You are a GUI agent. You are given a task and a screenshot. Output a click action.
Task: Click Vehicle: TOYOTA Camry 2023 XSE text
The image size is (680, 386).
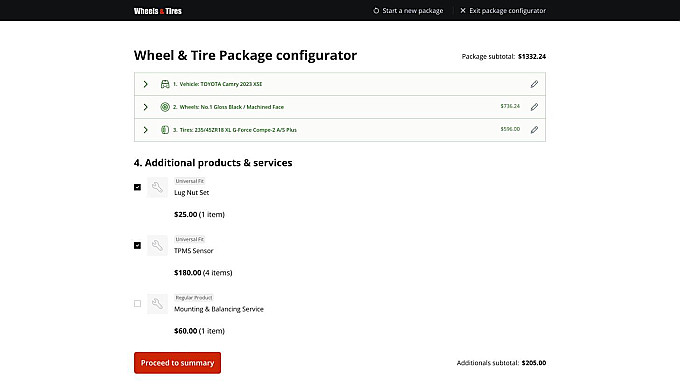tap(221, 84)
